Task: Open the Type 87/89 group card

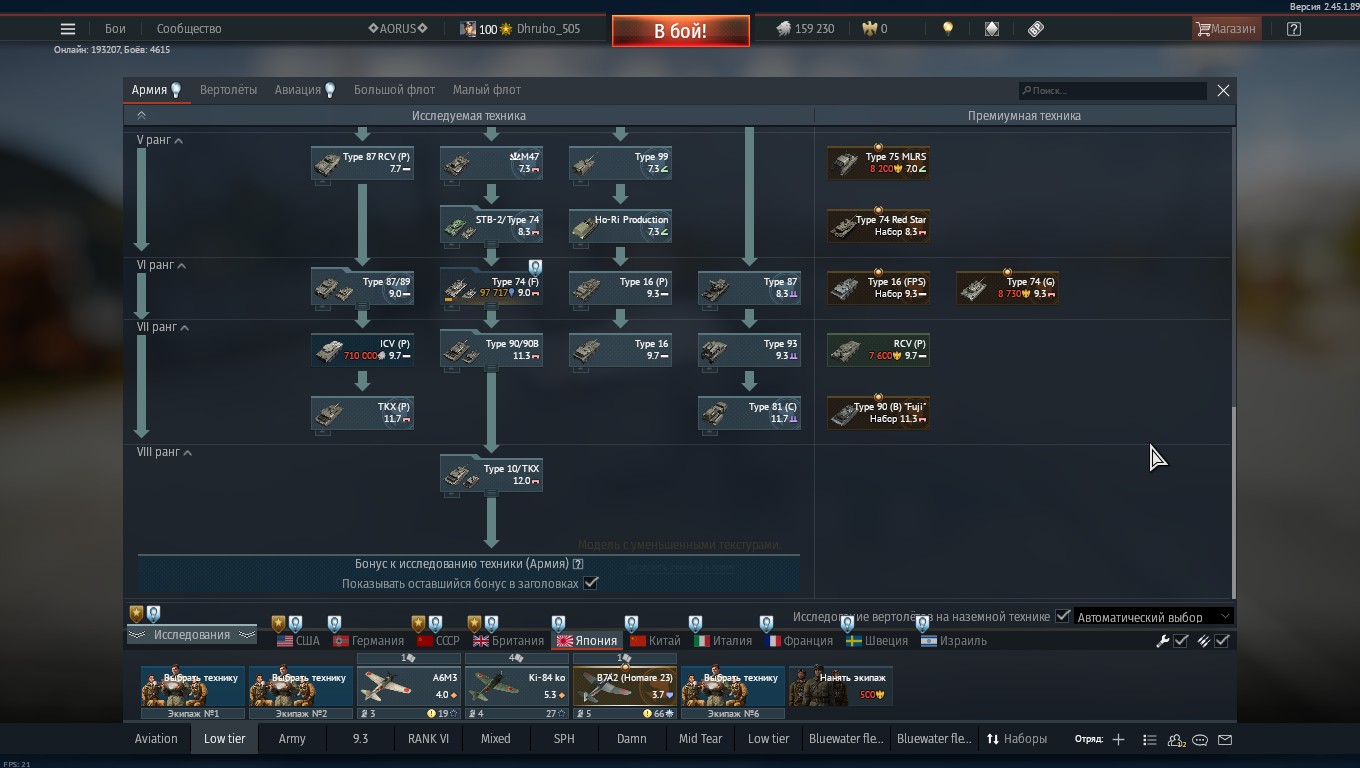Action: (362, 289)
